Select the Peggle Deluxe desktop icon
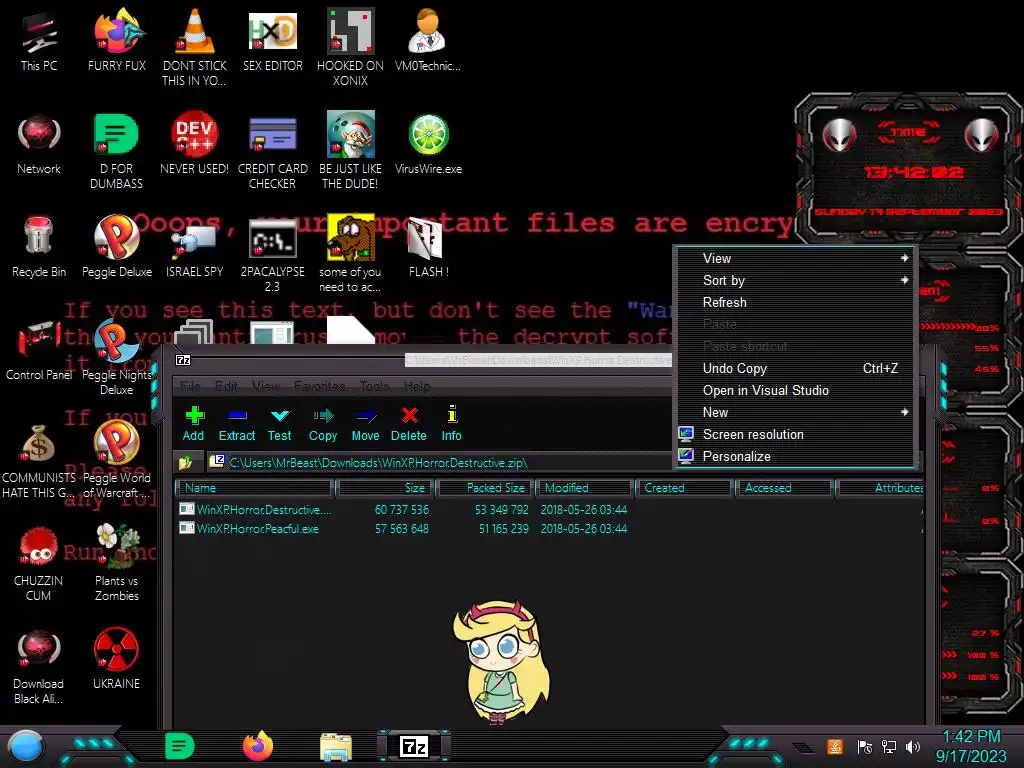Viewport: 1024px width, 768px height. (117, 247)
